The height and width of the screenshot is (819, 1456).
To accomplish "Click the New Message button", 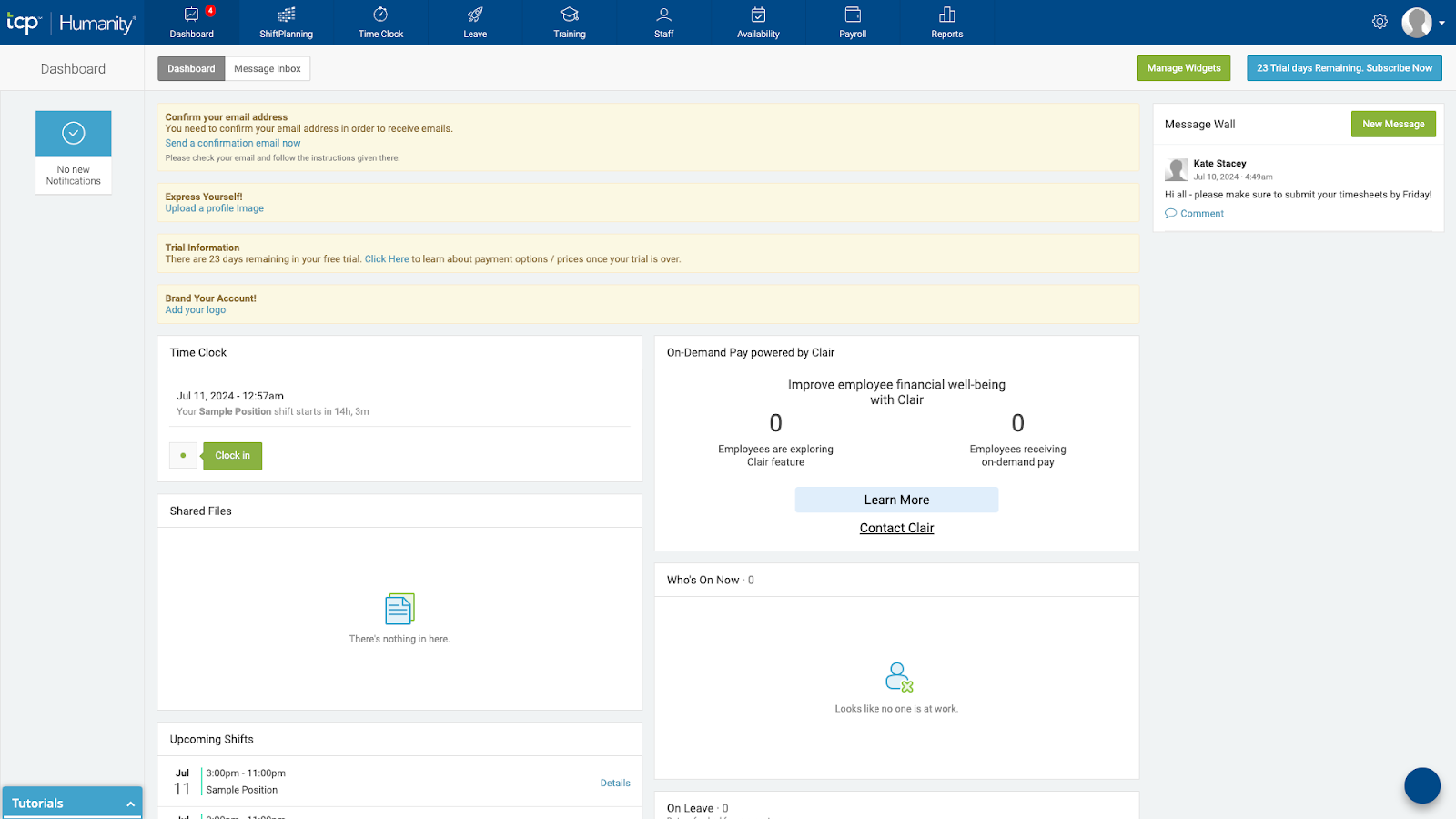I will [x=1392, y=125].
